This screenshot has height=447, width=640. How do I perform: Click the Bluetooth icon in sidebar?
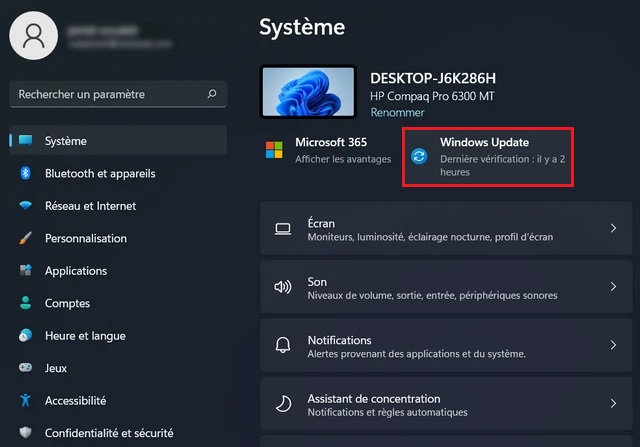(25, 173)
